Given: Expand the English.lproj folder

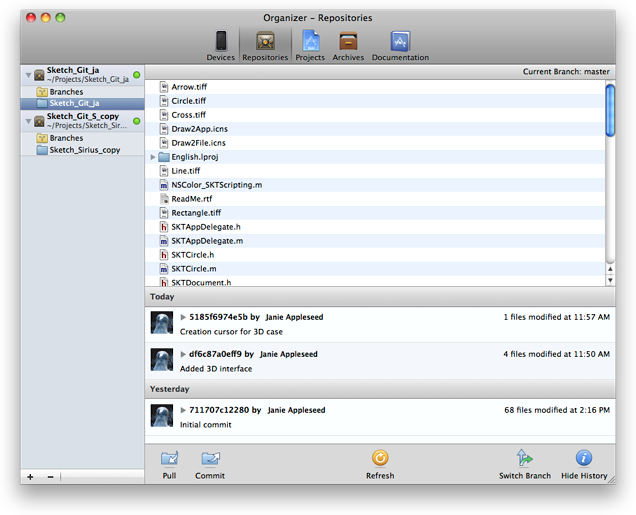Looking at the screenshot, I should click(x=153, y=157).
